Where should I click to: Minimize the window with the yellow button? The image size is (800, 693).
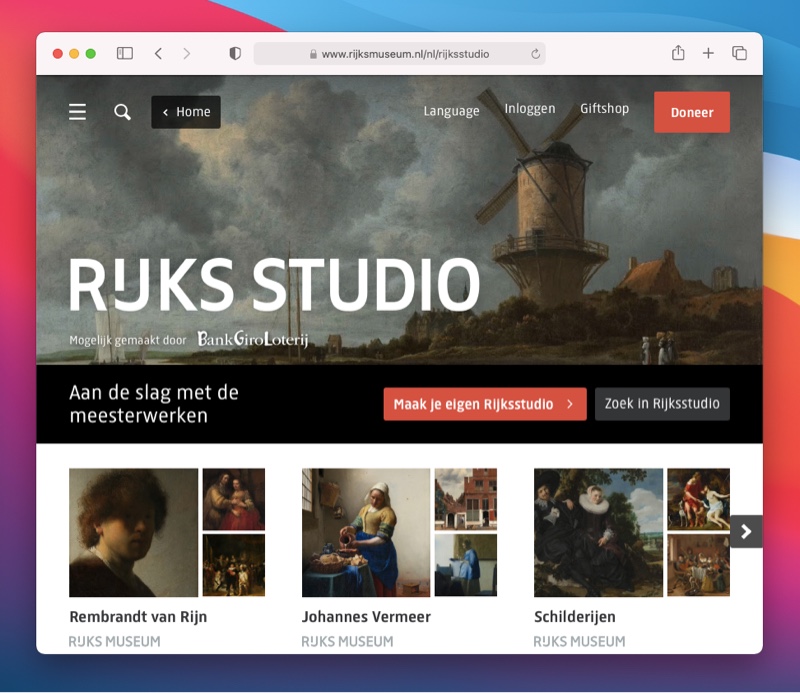(74, 54)
